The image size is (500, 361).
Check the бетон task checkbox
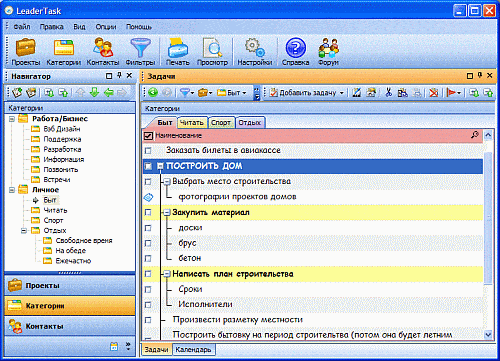(148, 258)
